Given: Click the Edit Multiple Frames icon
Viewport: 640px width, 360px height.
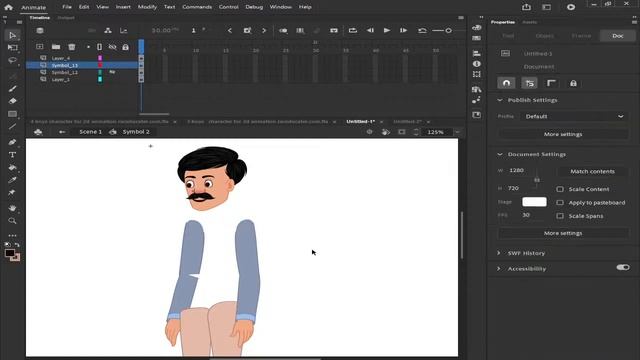Looking at the screenshot, I should tap(300, 31).
